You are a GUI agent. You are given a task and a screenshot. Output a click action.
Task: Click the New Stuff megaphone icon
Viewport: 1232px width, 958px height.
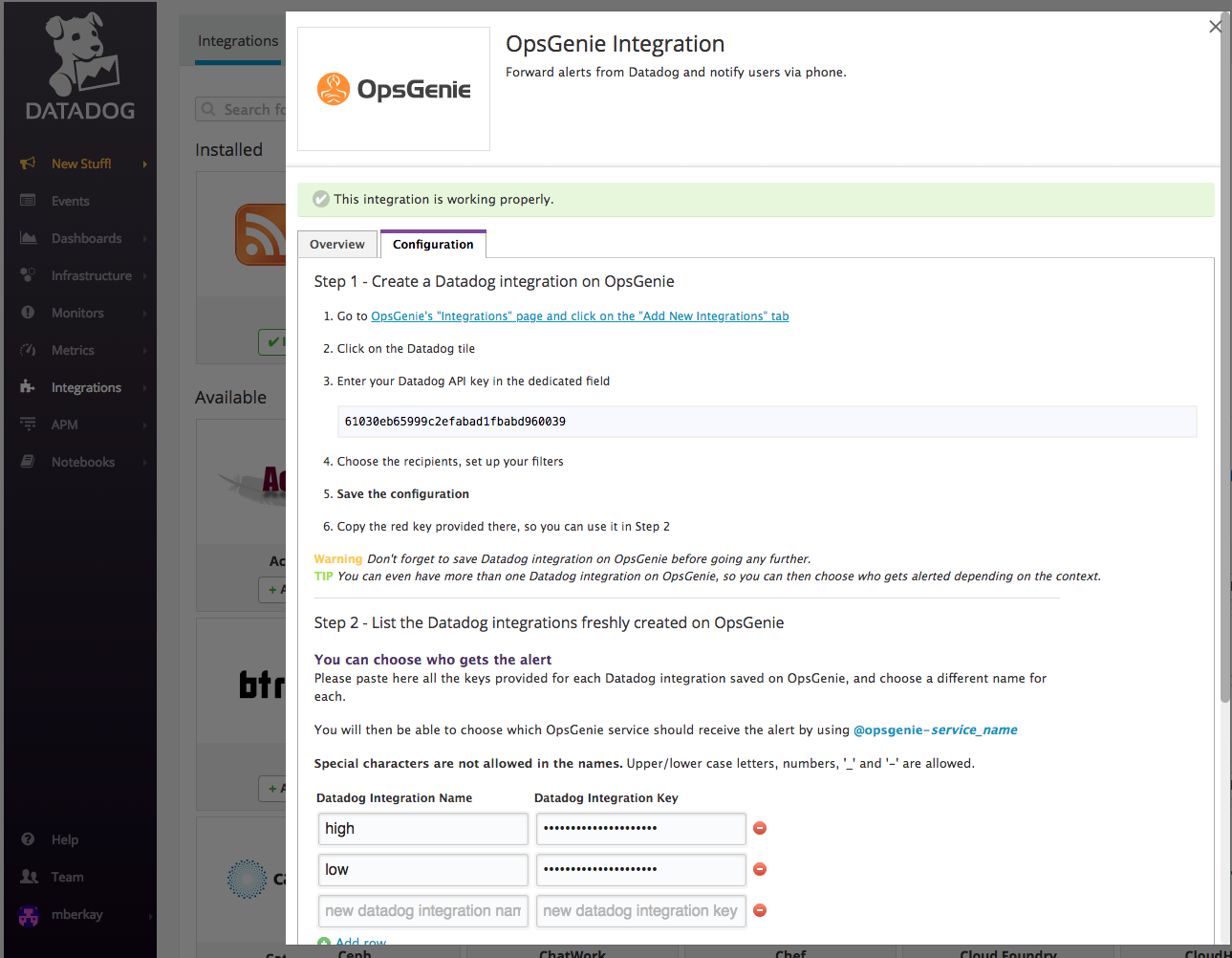(x=28, y=163)
